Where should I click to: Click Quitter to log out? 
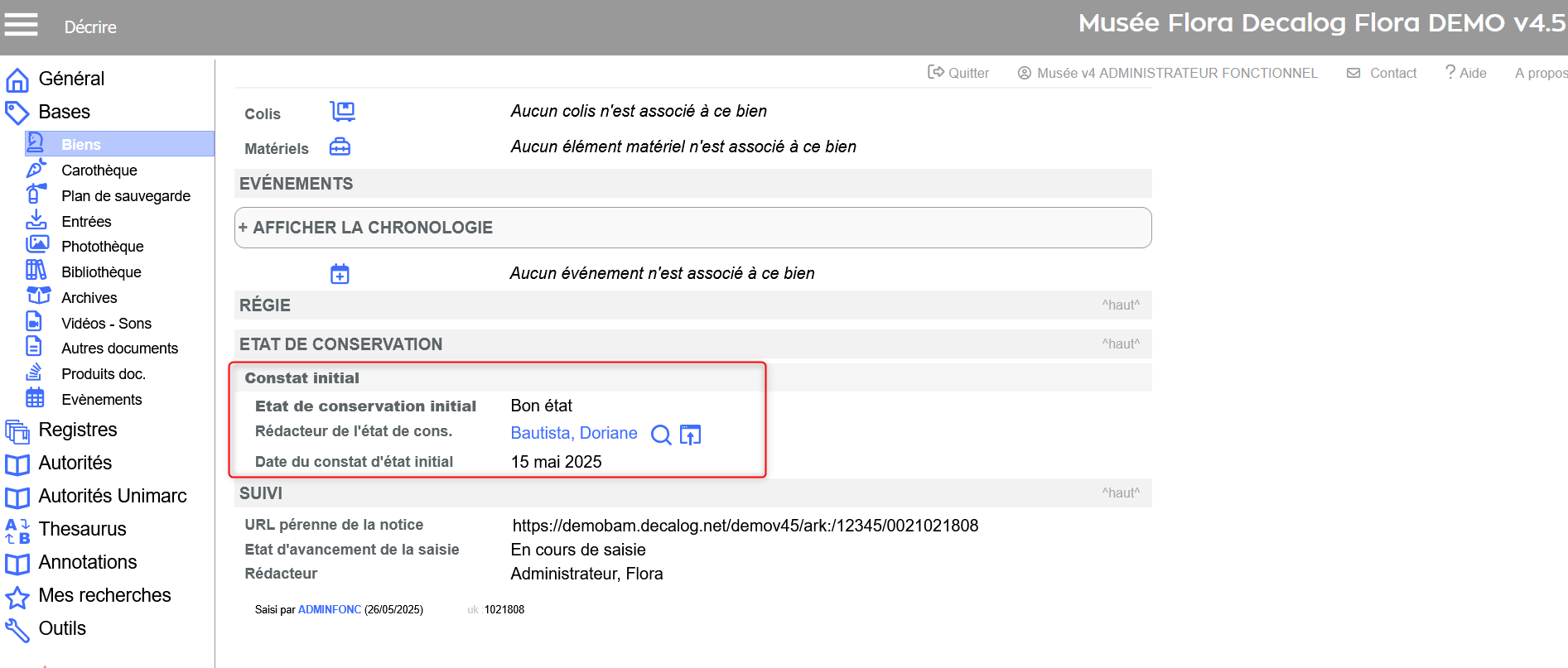point(958,73)
